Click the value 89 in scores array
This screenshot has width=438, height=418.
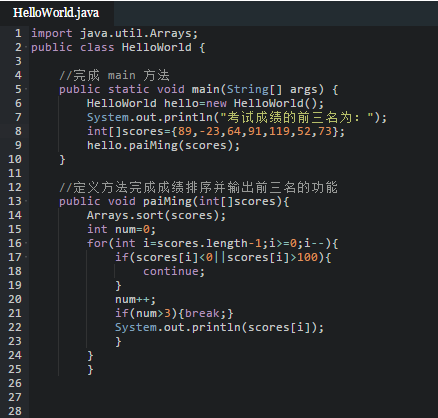point(185,131)
